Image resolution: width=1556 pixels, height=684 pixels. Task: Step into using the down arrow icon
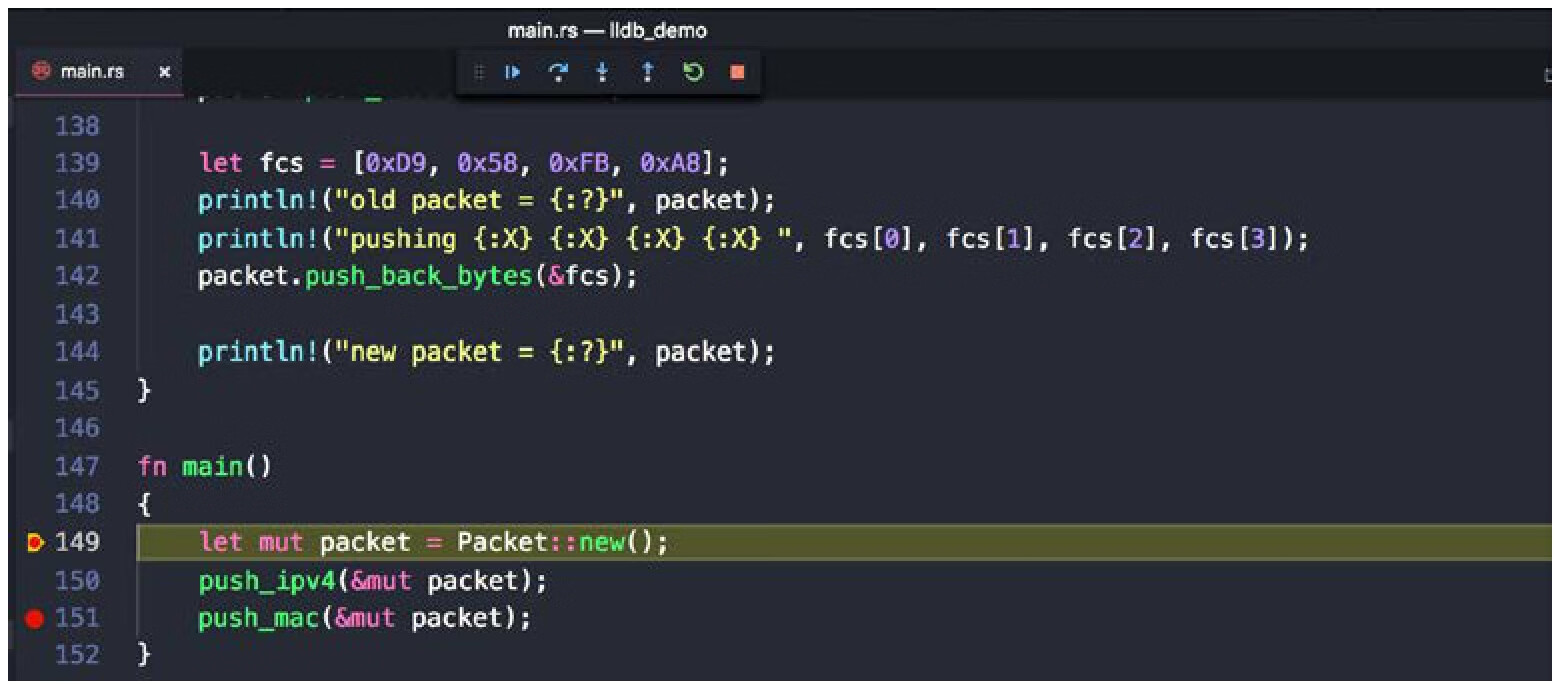click(602, 72)
